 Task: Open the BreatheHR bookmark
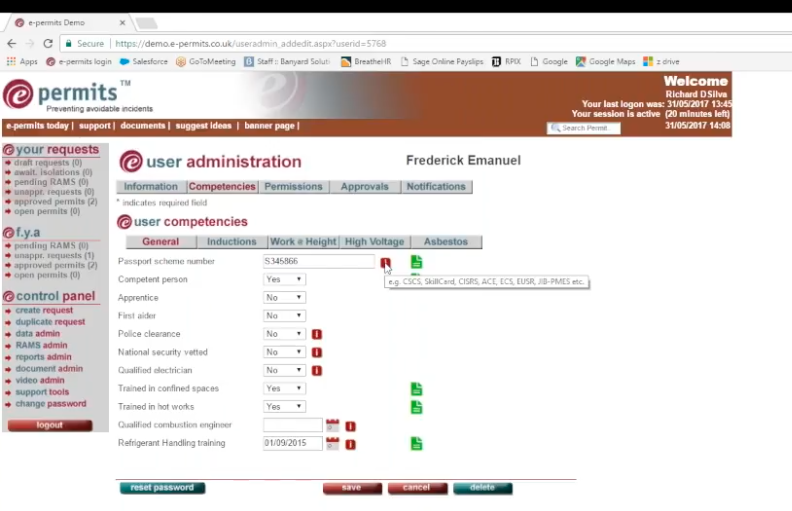click(x=366, y=62)
